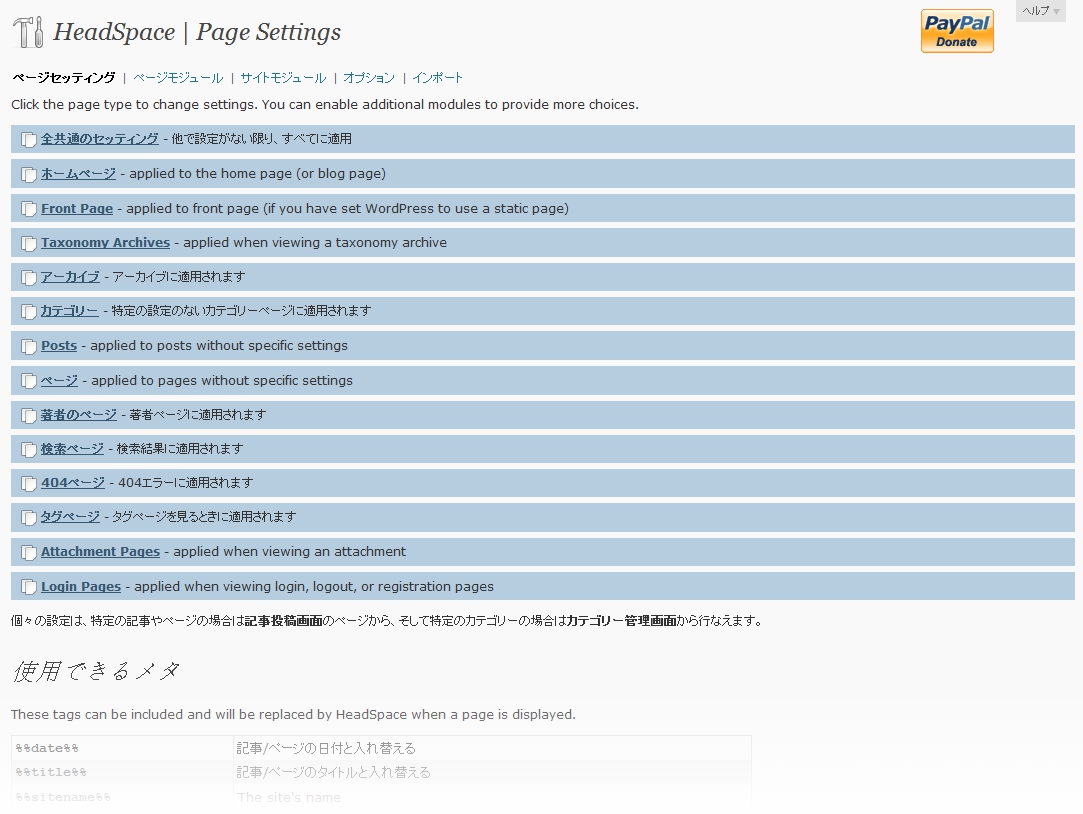Open アーカイブ settings link
1083x814 pixels.
tap(70, 276)
